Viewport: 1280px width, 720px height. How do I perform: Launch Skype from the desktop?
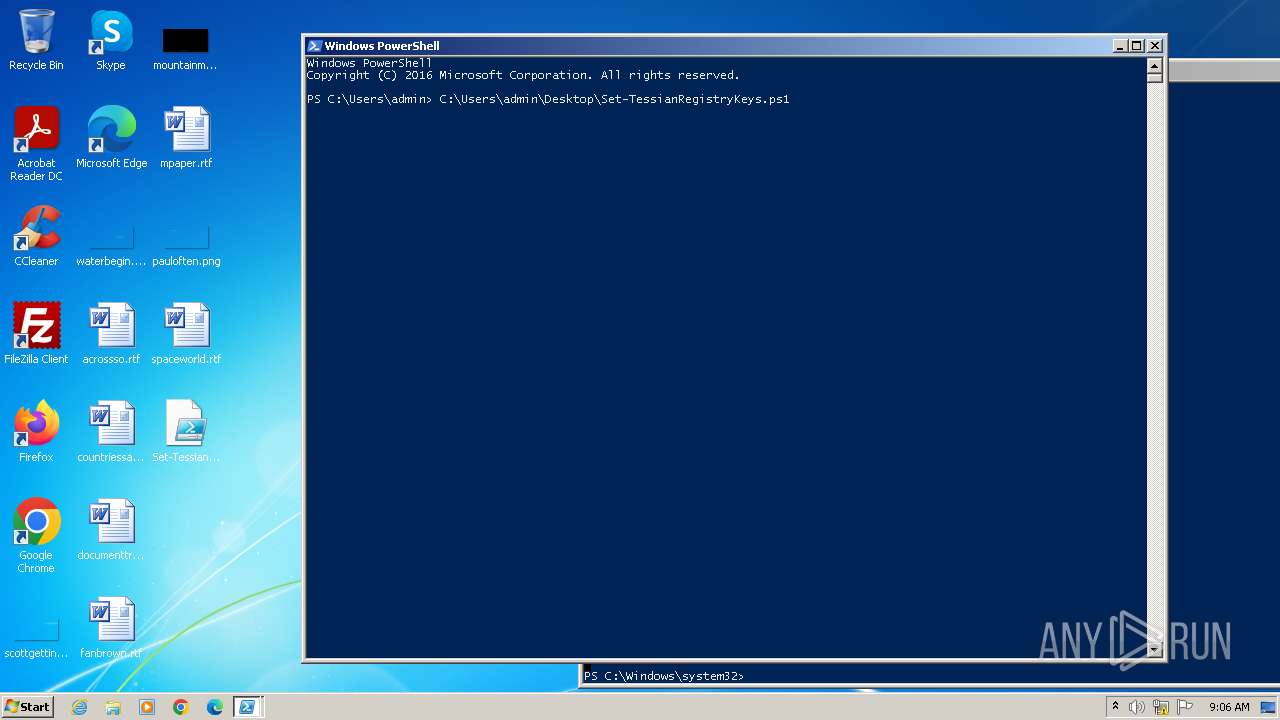pos(111,40)
